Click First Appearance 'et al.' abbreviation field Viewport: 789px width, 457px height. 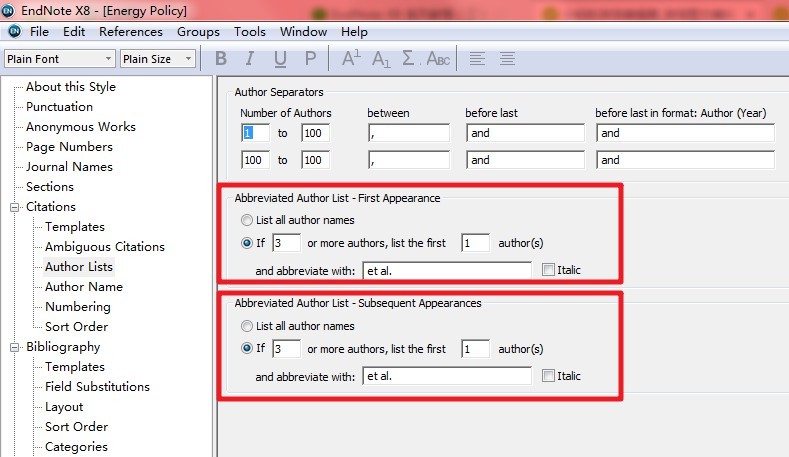coord(447,270)
